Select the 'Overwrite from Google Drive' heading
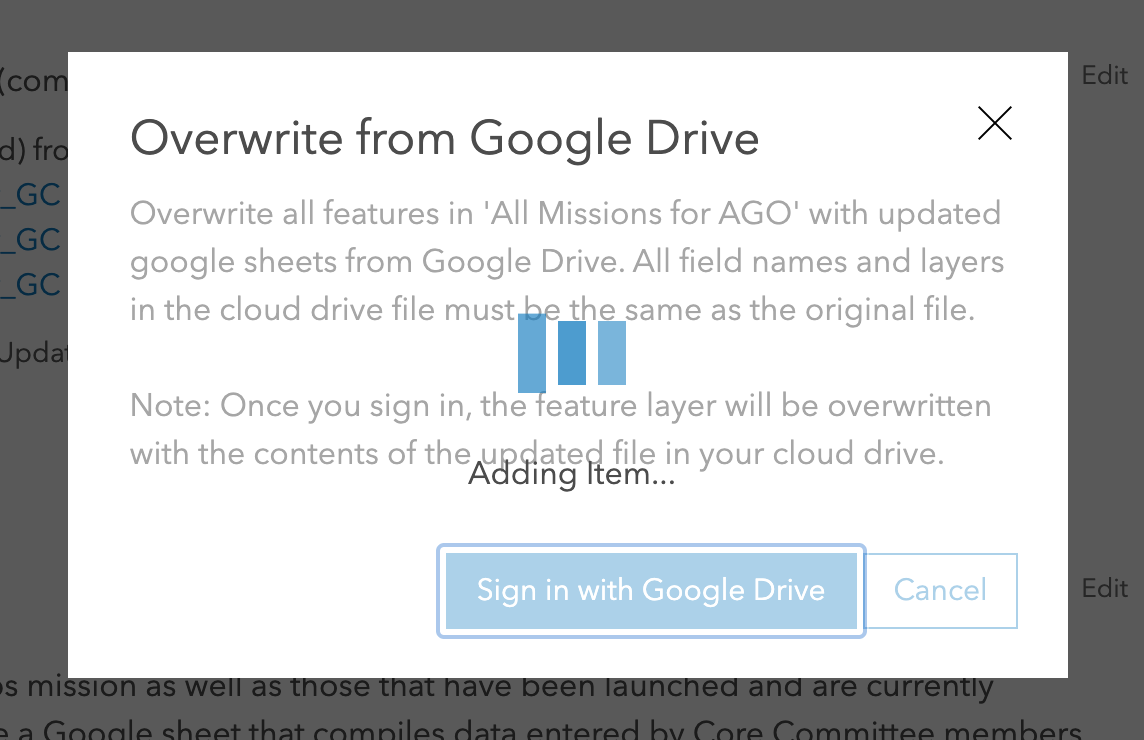Viewport: 1144px width, 740px height. (x=444, y=139)
